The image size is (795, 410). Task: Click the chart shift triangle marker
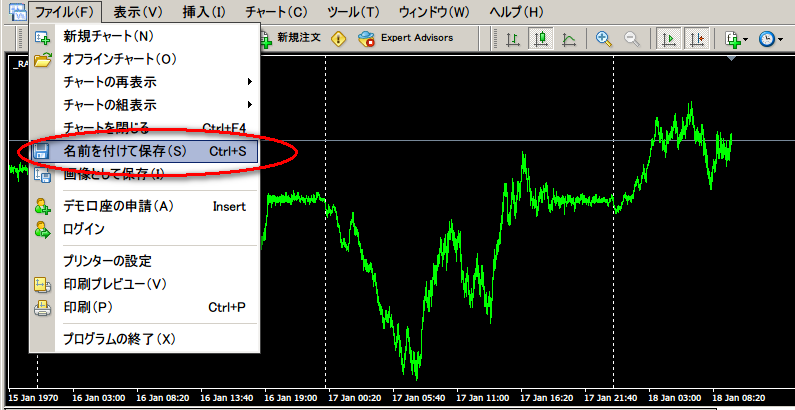(x=731, y=58)
